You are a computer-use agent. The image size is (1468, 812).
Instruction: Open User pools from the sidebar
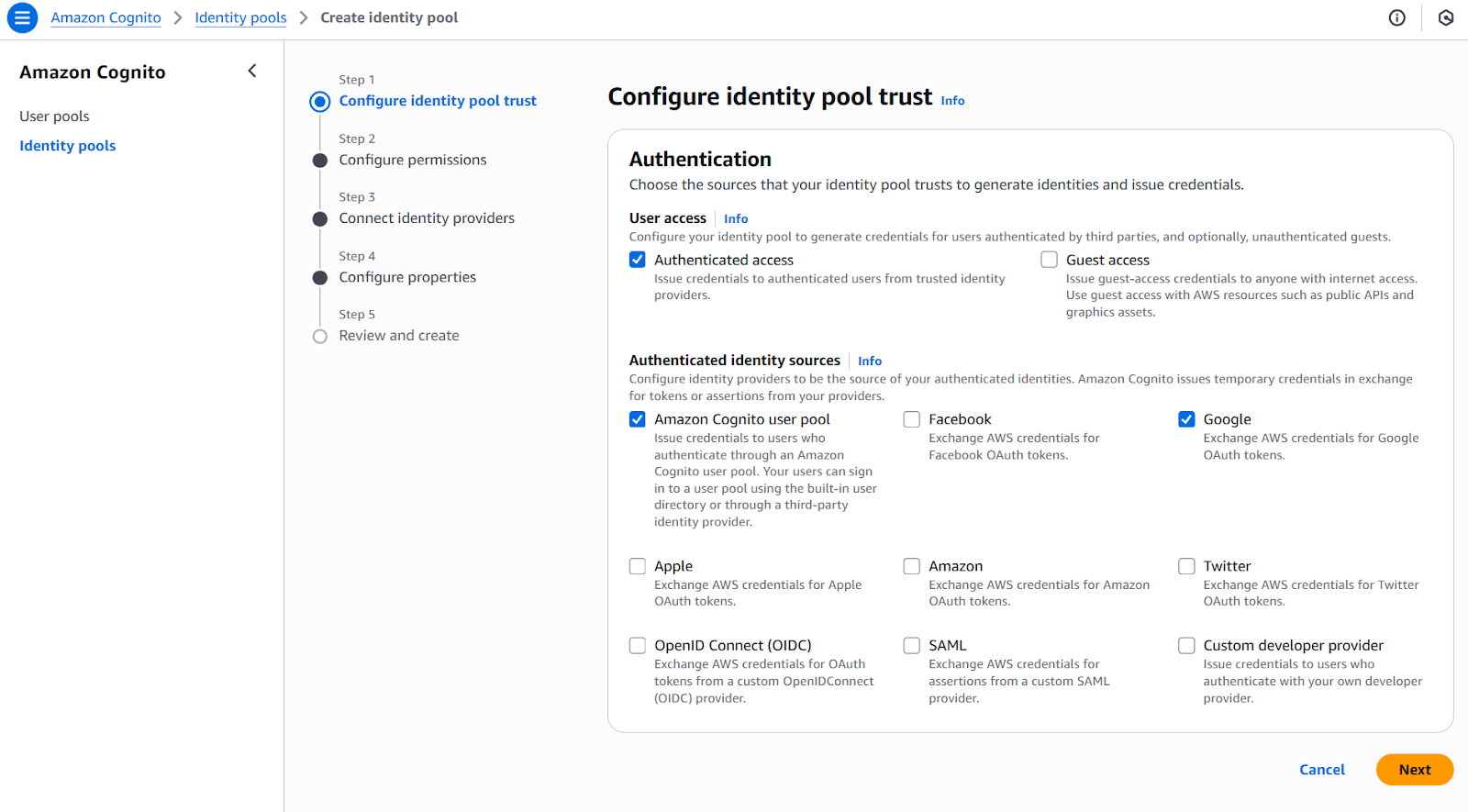tap(53, 116)
